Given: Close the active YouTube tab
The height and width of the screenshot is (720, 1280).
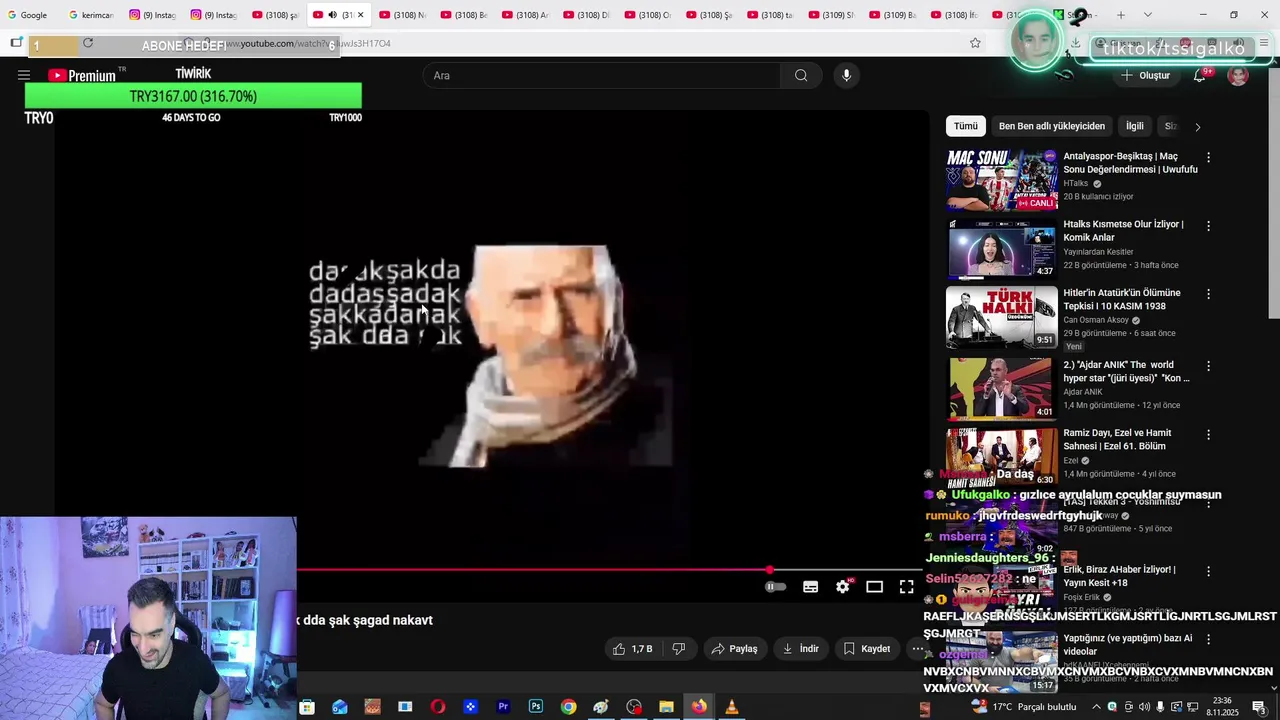Looking at the screenshot, I should 360,15.
